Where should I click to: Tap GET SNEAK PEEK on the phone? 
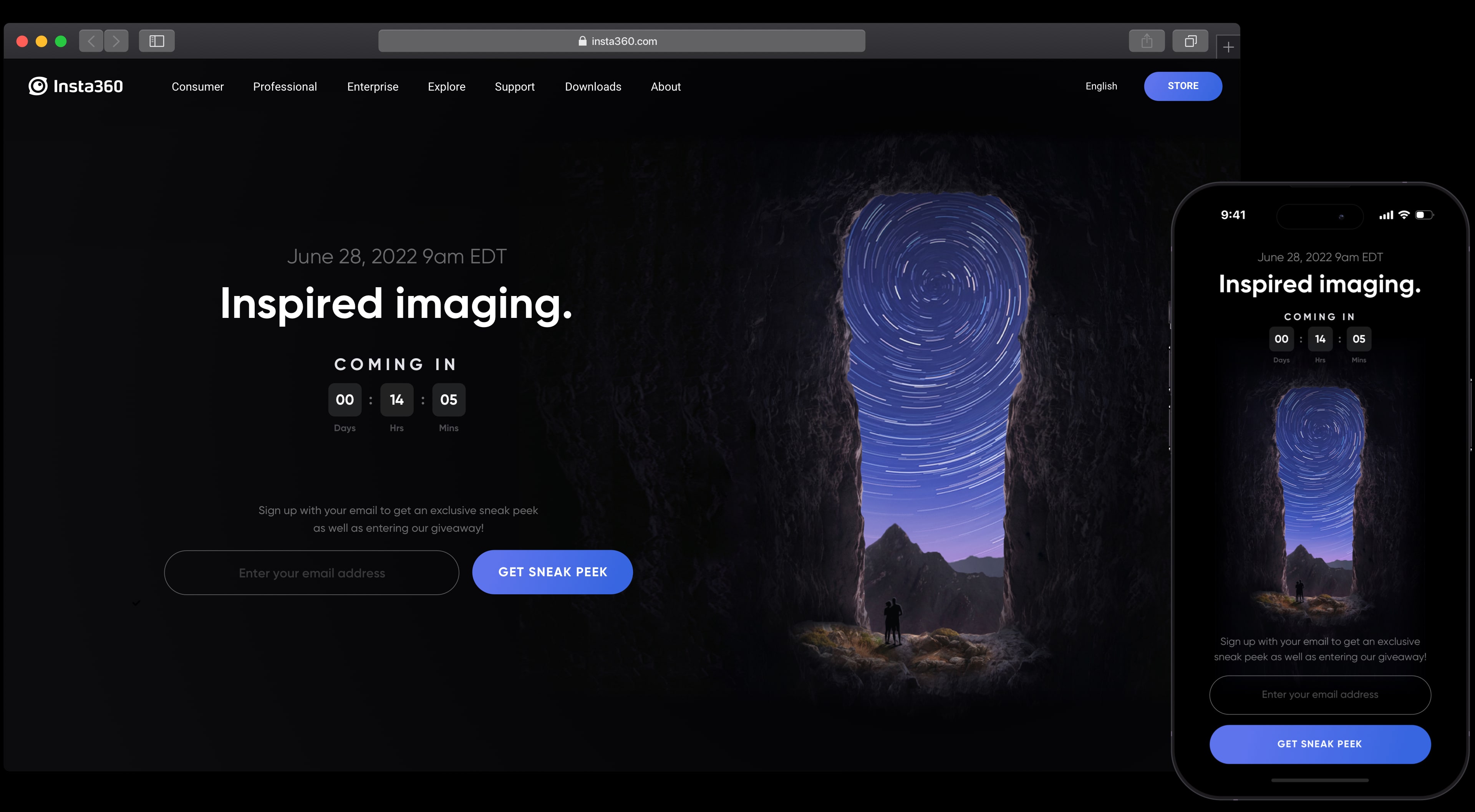(x=1320, y=744)
